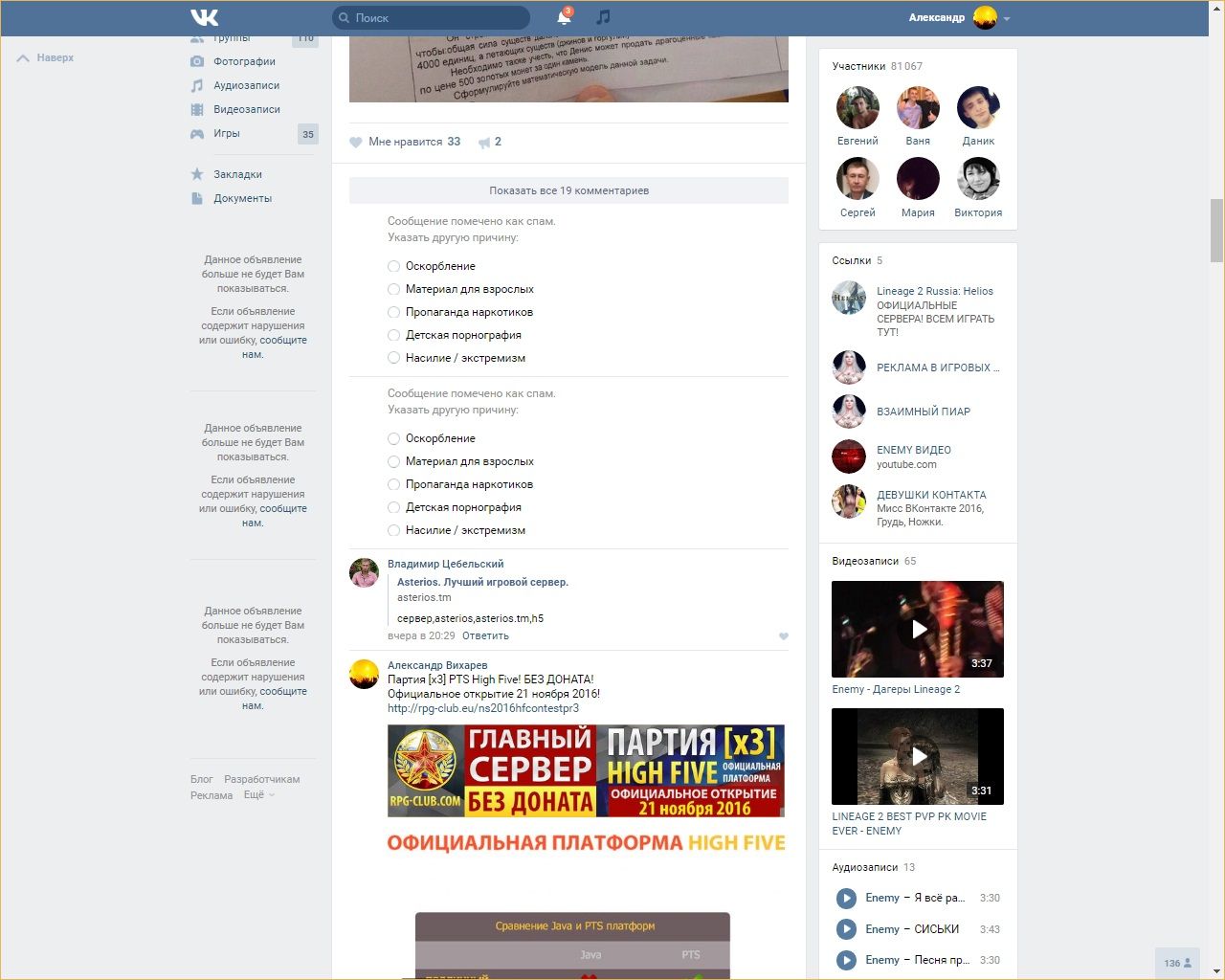Open the notifications bell
Screen dimensions: 1225x980
pyautogui.click(x=564, y=17)
